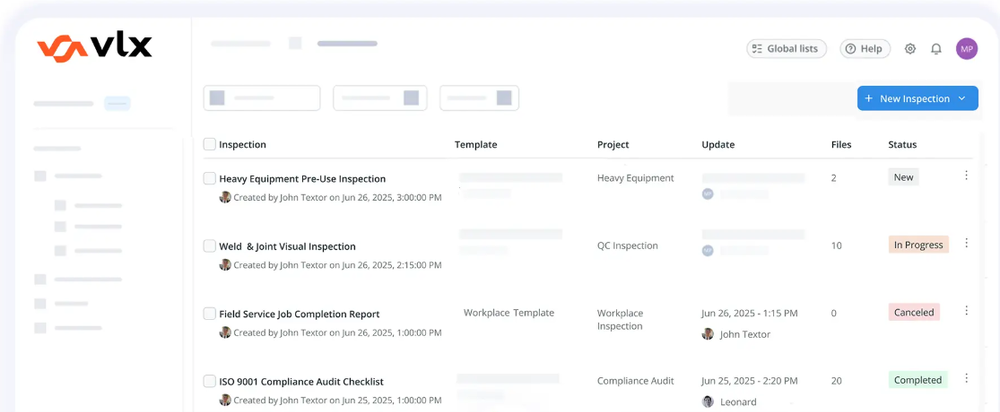Open more options for ISO 9001 row
The height and width of the screenshot is (412, 1000).
coord(966,378)
